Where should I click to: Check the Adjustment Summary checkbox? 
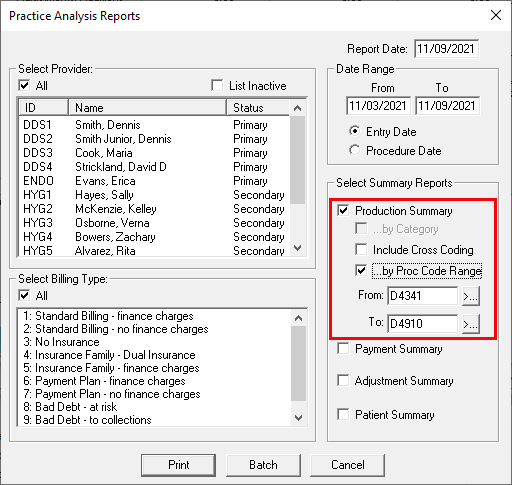[x=343, y=381]
